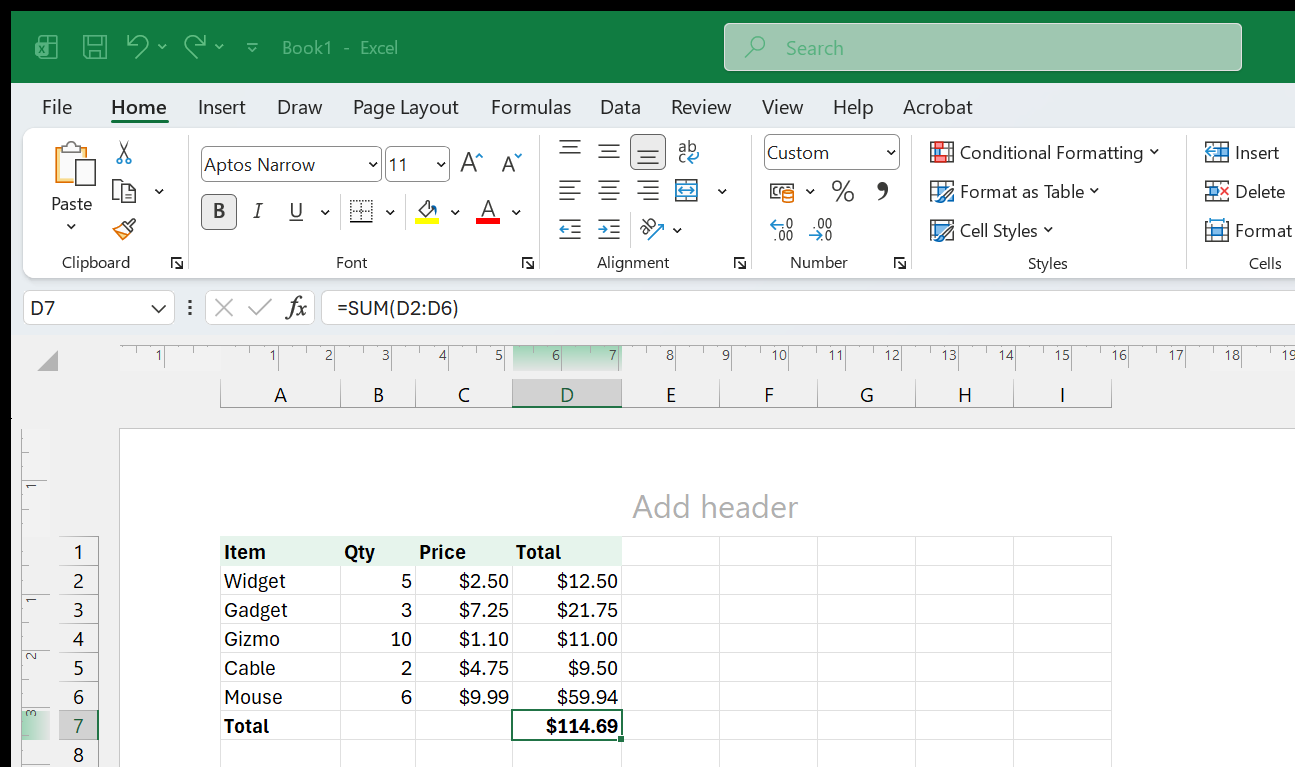
Task: Switch to the Page Layout tab
Action: pyautogui.click(x=405, y=107)
